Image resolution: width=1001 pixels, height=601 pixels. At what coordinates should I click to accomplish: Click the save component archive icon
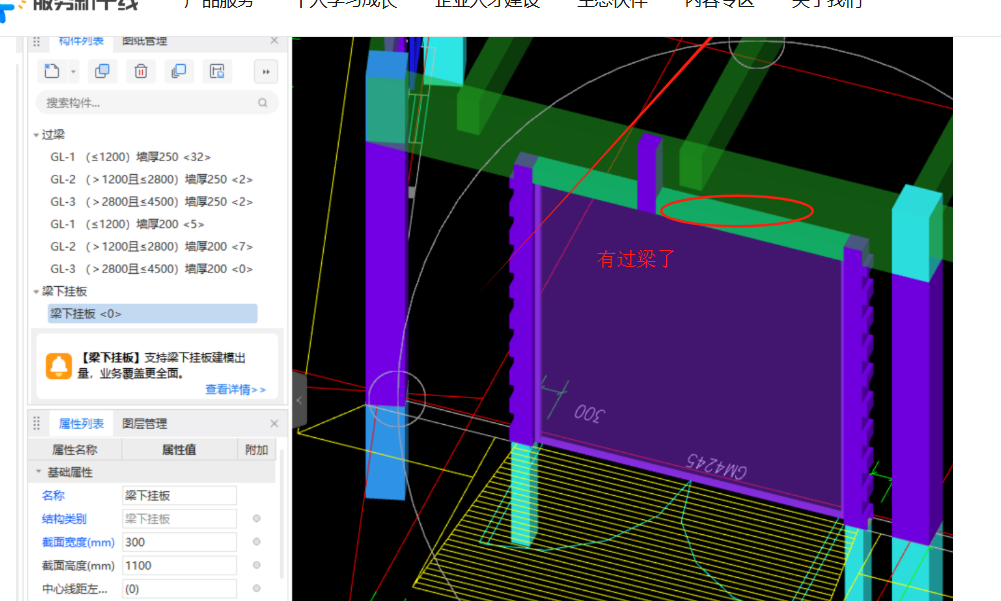click(217, 71)
